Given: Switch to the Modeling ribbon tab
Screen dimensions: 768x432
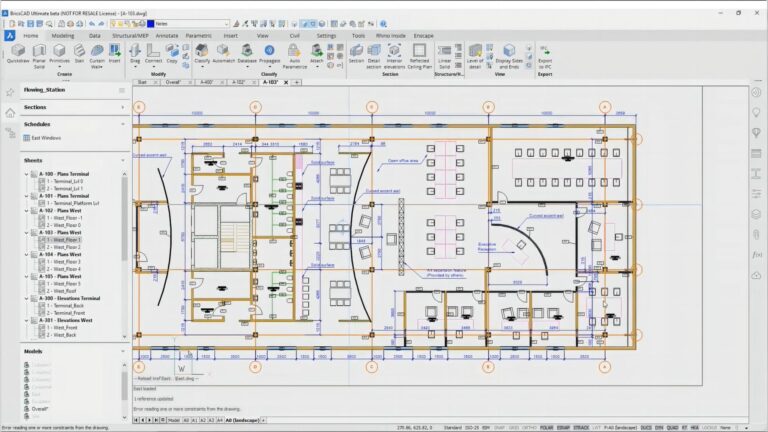Looking at the screenshot, I should point(63,36).
